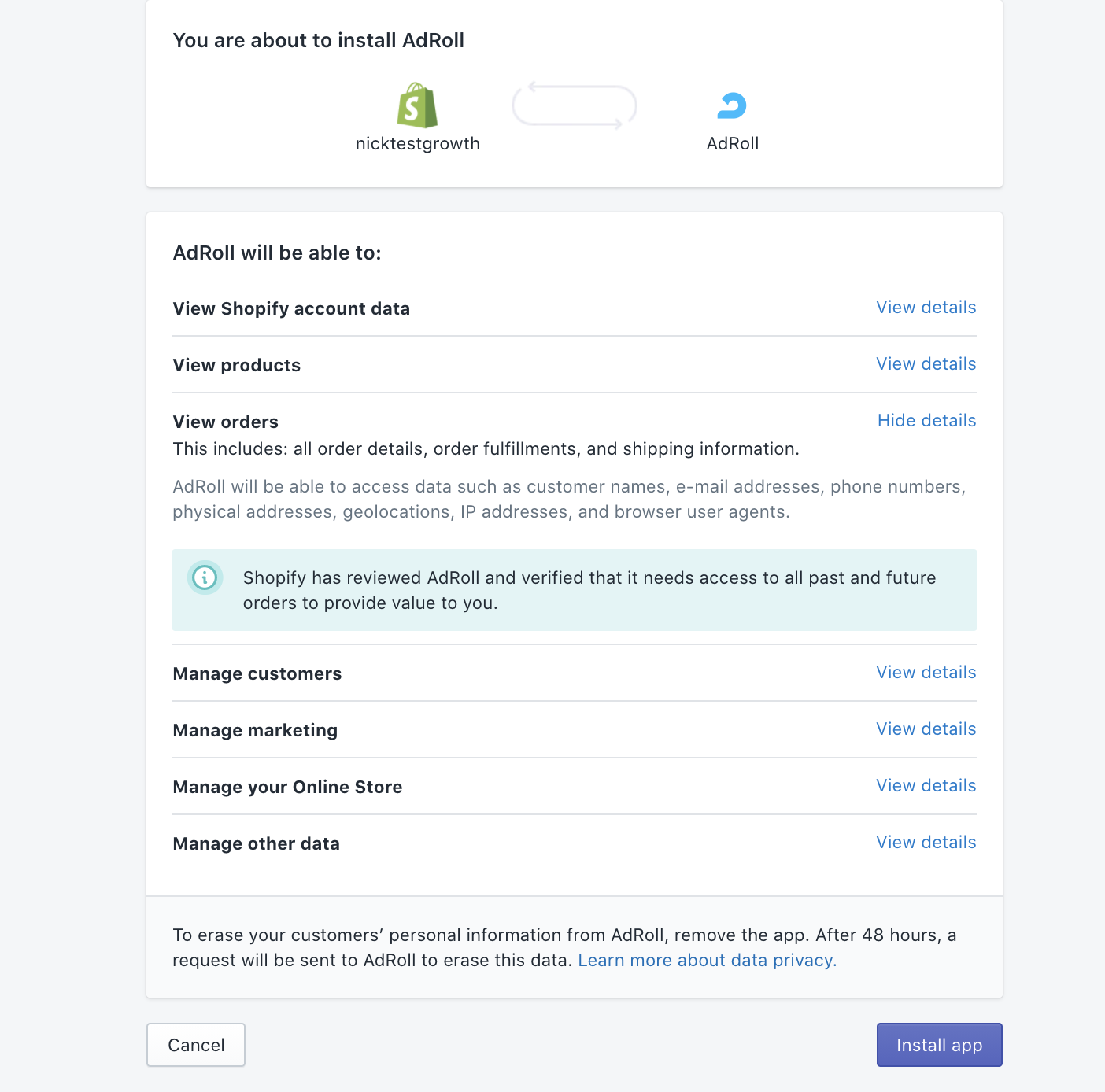Expand details for Manage other data
This screenshot has width=1105, height=1092.
click(x=926, y=843)
